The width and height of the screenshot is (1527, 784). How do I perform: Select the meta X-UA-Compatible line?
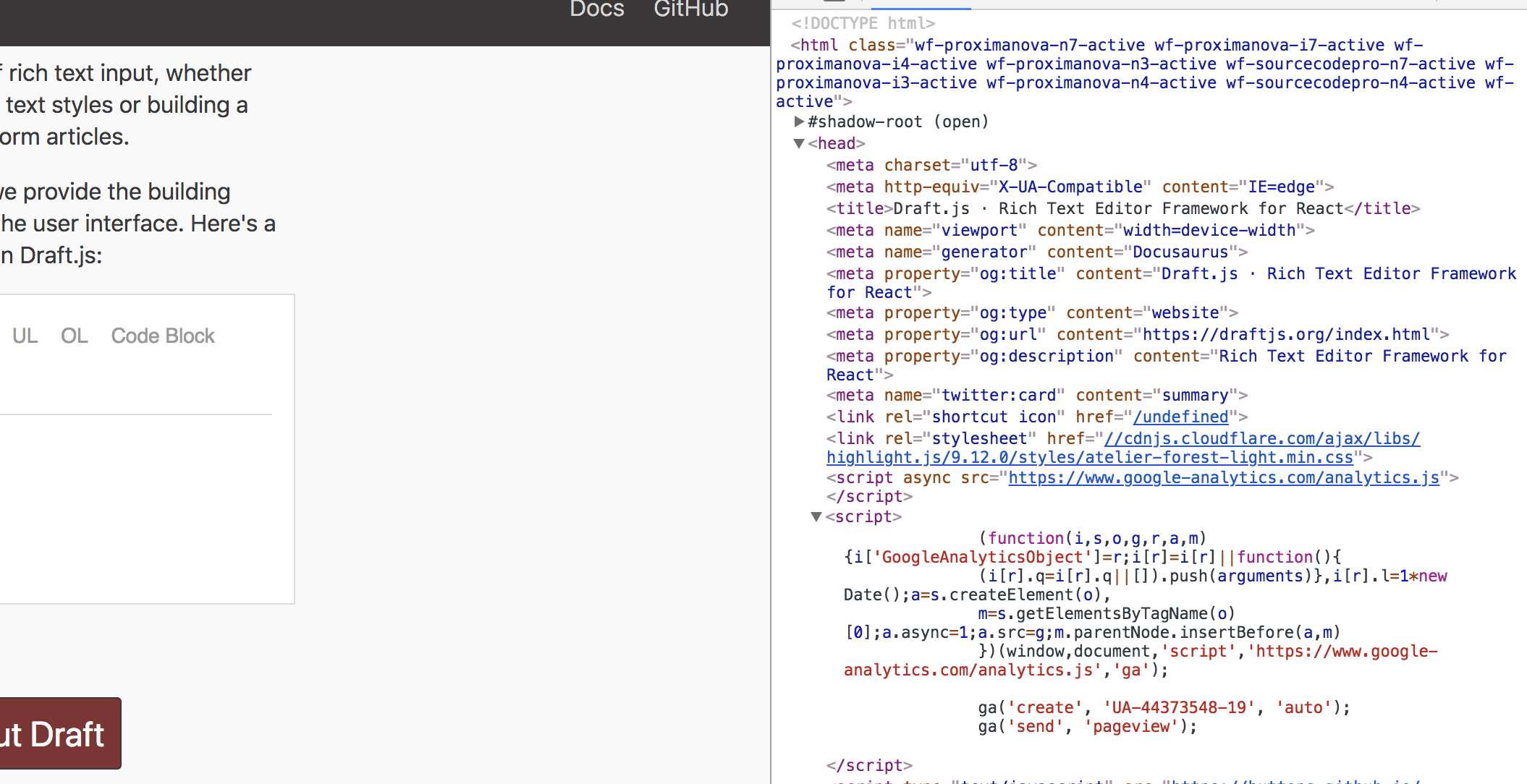tap(1080, 187)
